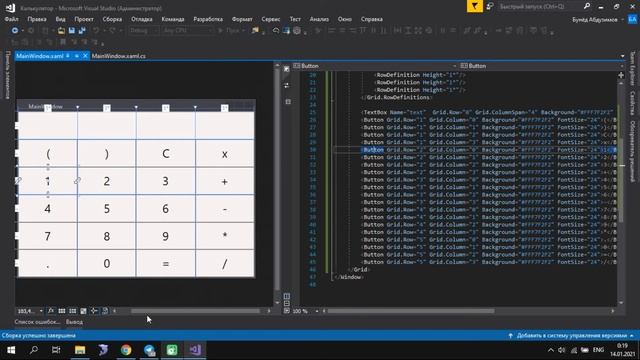Viewport: 640px width, 360px height.
Task: Switch to the MainWindow.xaml.cs tab
Action: click(x=118, y=56)
